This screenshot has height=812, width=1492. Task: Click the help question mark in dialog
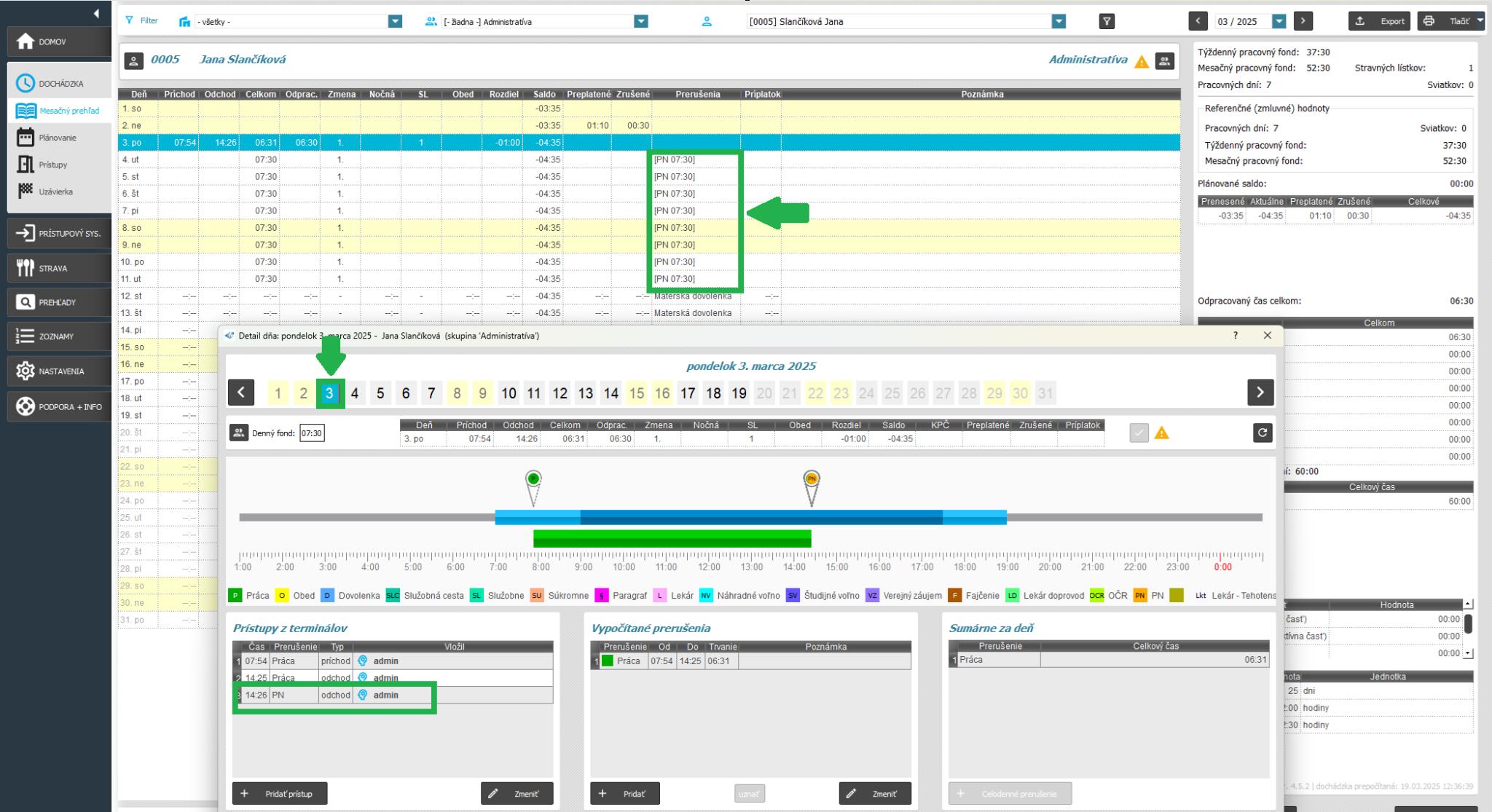(1236, 336)
